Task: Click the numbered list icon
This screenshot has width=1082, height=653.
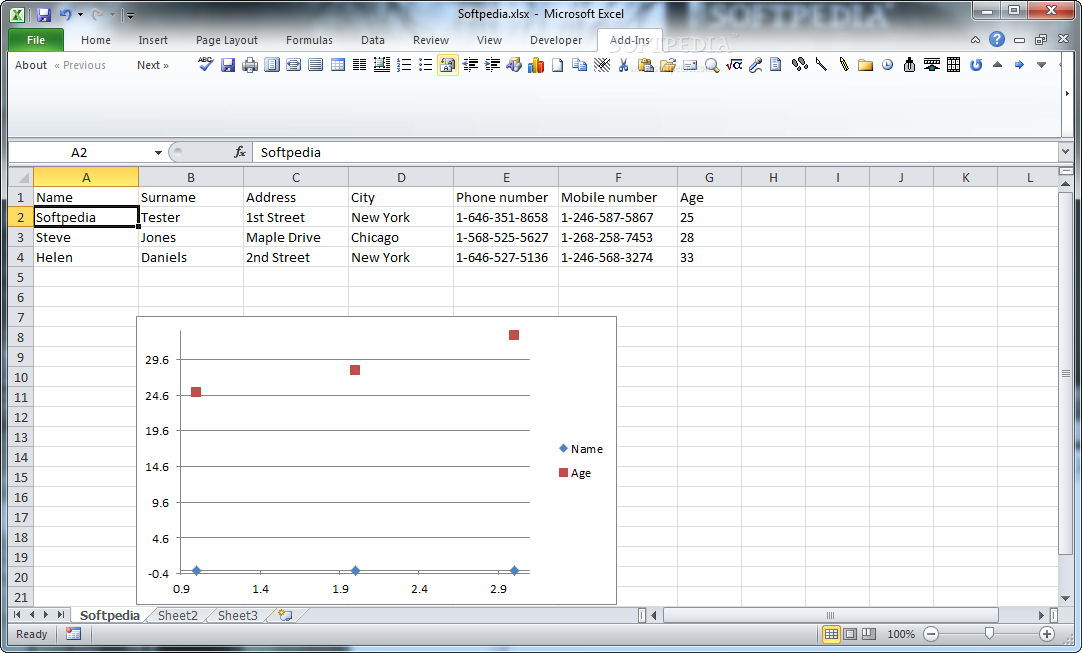Action: pyautogui.click(x=404, y=65)
